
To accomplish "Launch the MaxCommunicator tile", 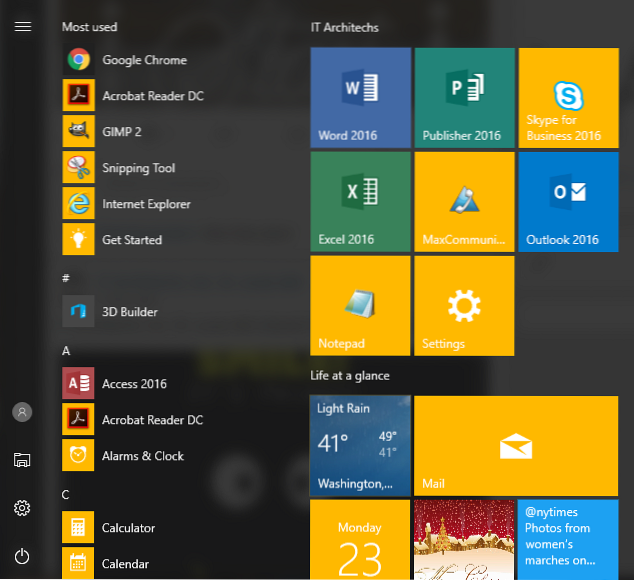I will [x=464, y=202].
